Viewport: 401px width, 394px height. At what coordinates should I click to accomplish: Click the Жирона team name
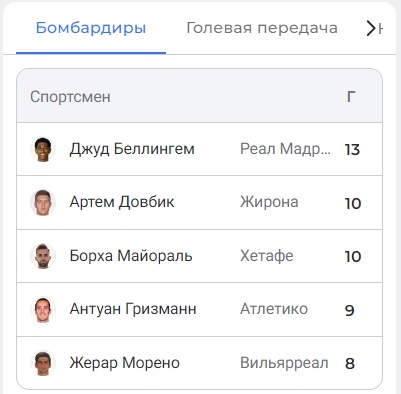(269, 202)
